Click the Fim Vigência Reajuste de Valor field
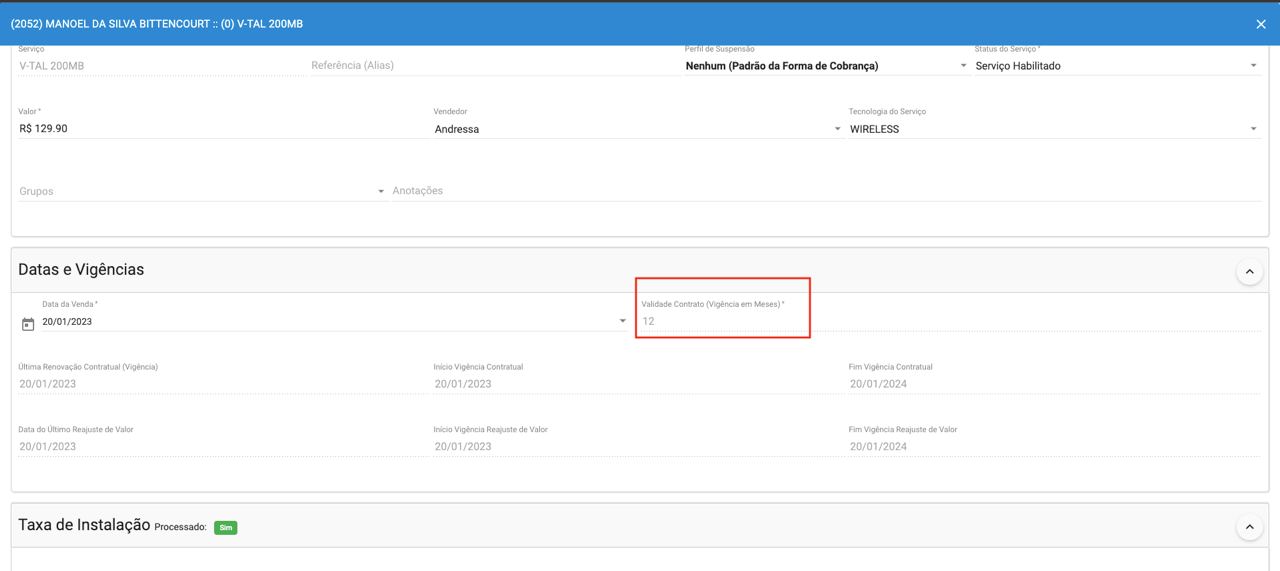Image resolution: width=1280 pixels, height=571 pixels. pos(1054,446)
